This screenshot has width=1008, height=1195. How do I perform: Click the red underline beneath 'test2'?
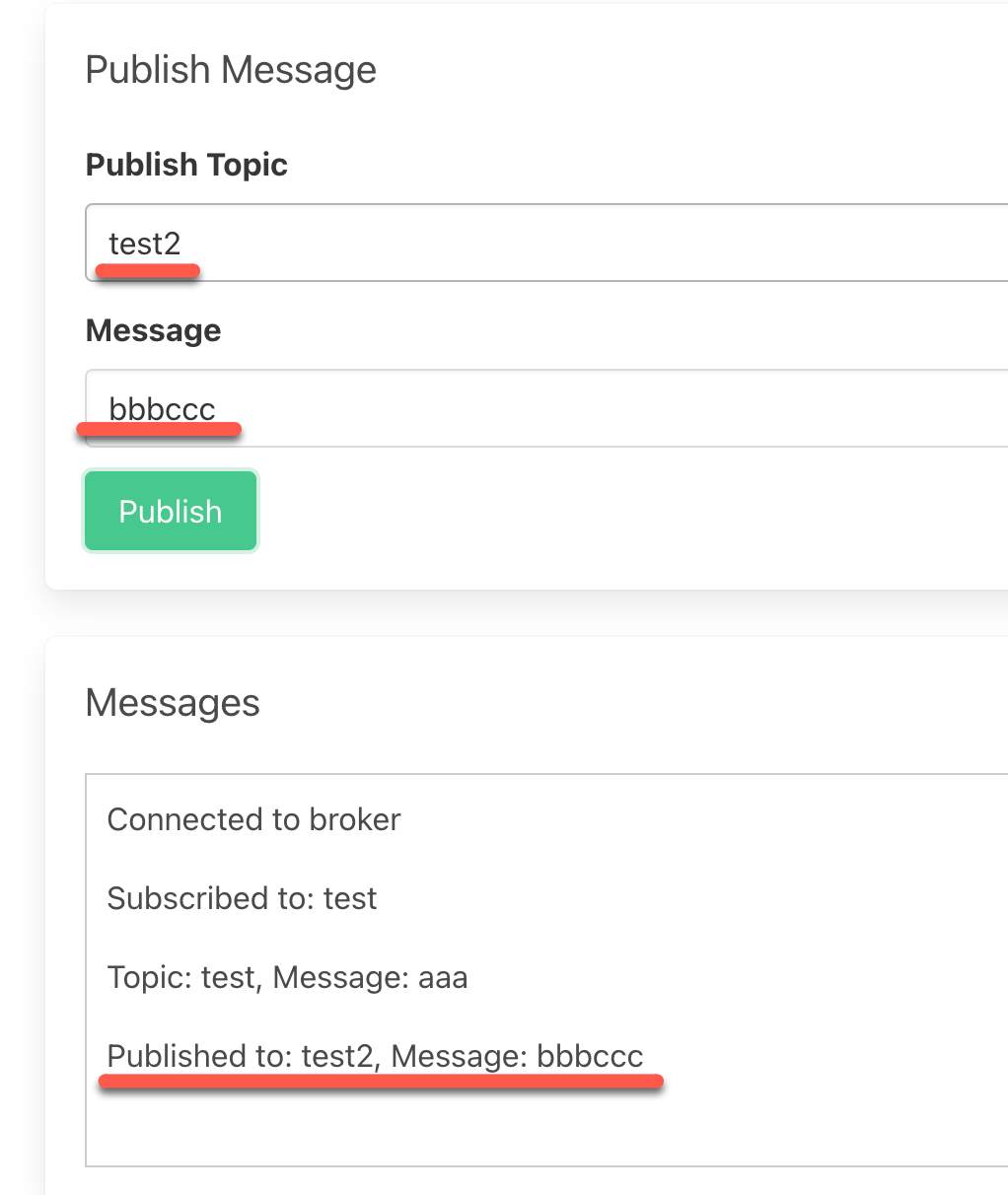pos(148,270)
